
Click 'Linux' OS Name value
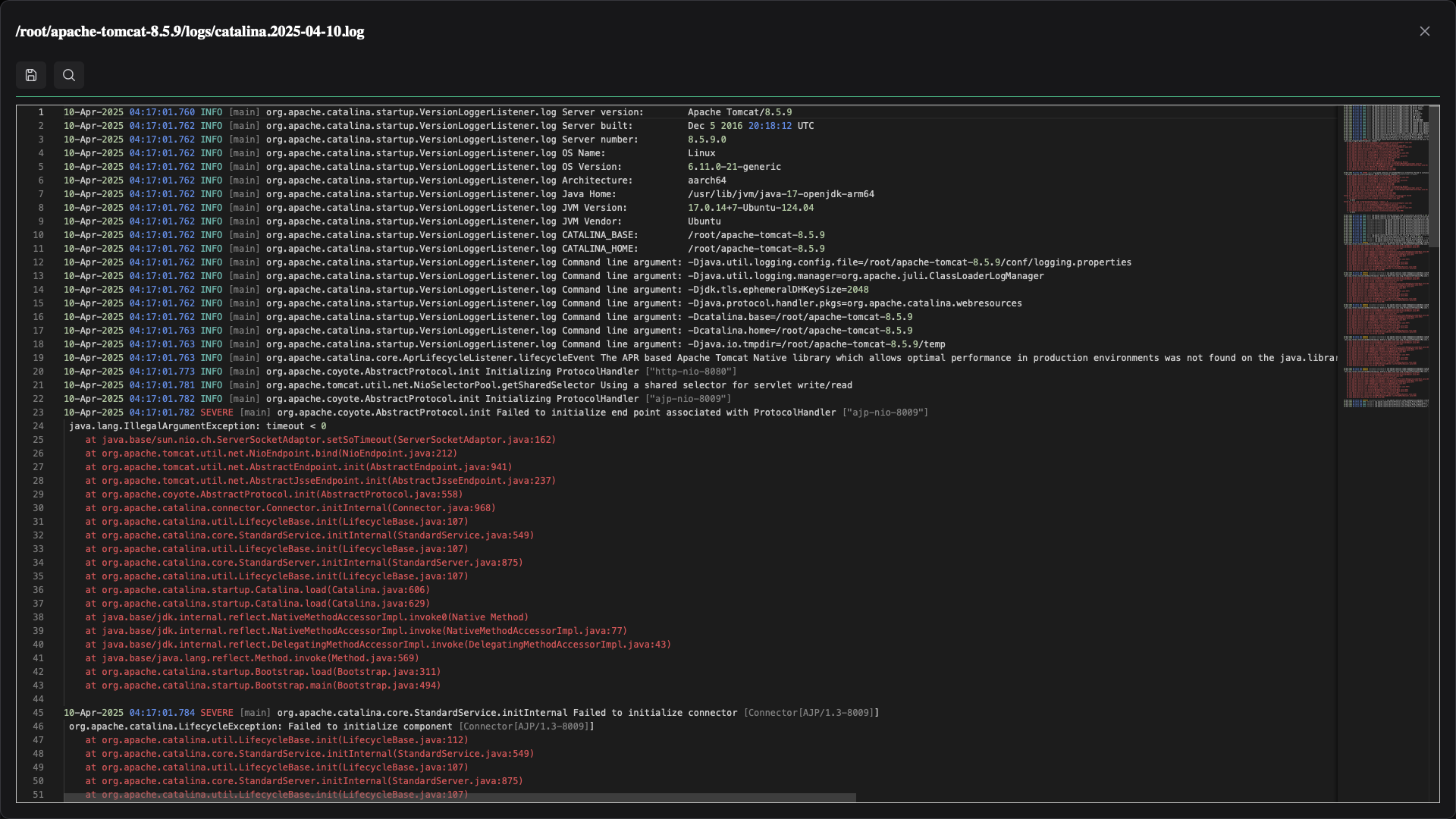click(x=701, y=153)
